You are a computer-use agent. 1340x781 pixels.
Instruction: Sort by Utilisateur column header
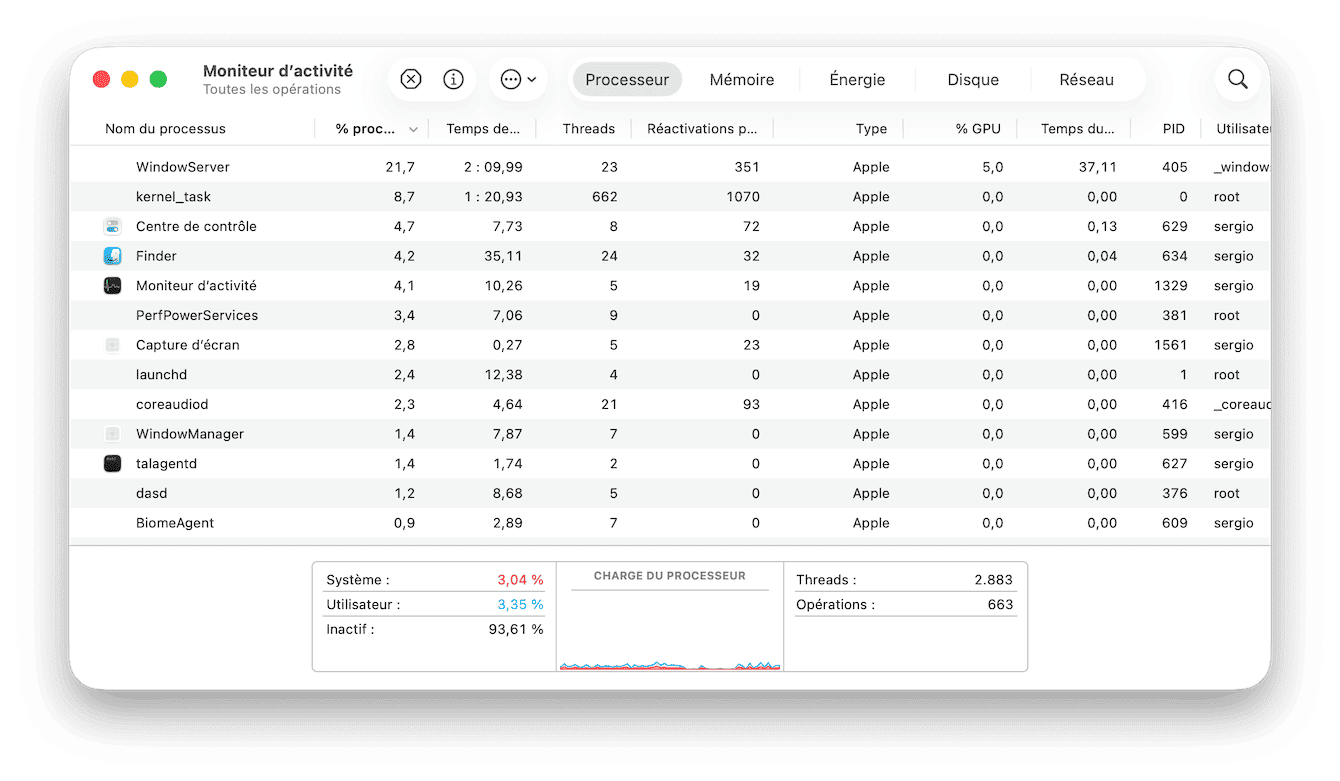(x=1243, y=129)
